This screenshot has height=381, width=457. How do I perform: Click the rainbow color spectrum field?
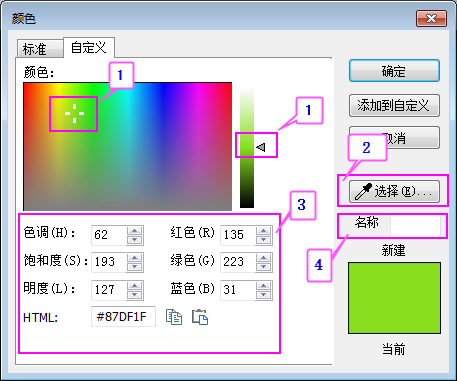click(x=128, y=146)
